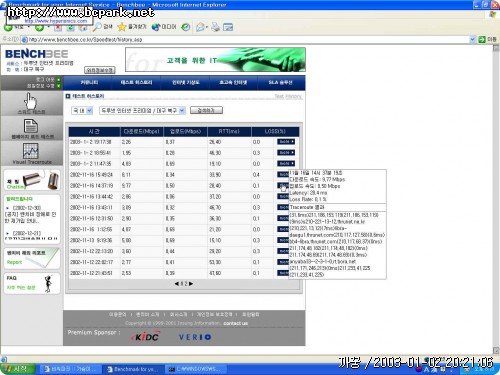Viewport: 500px width, 375px height.
Task: Click the VERIO sponsor logo
Action: pyautogui.click(x=195, y=337)
